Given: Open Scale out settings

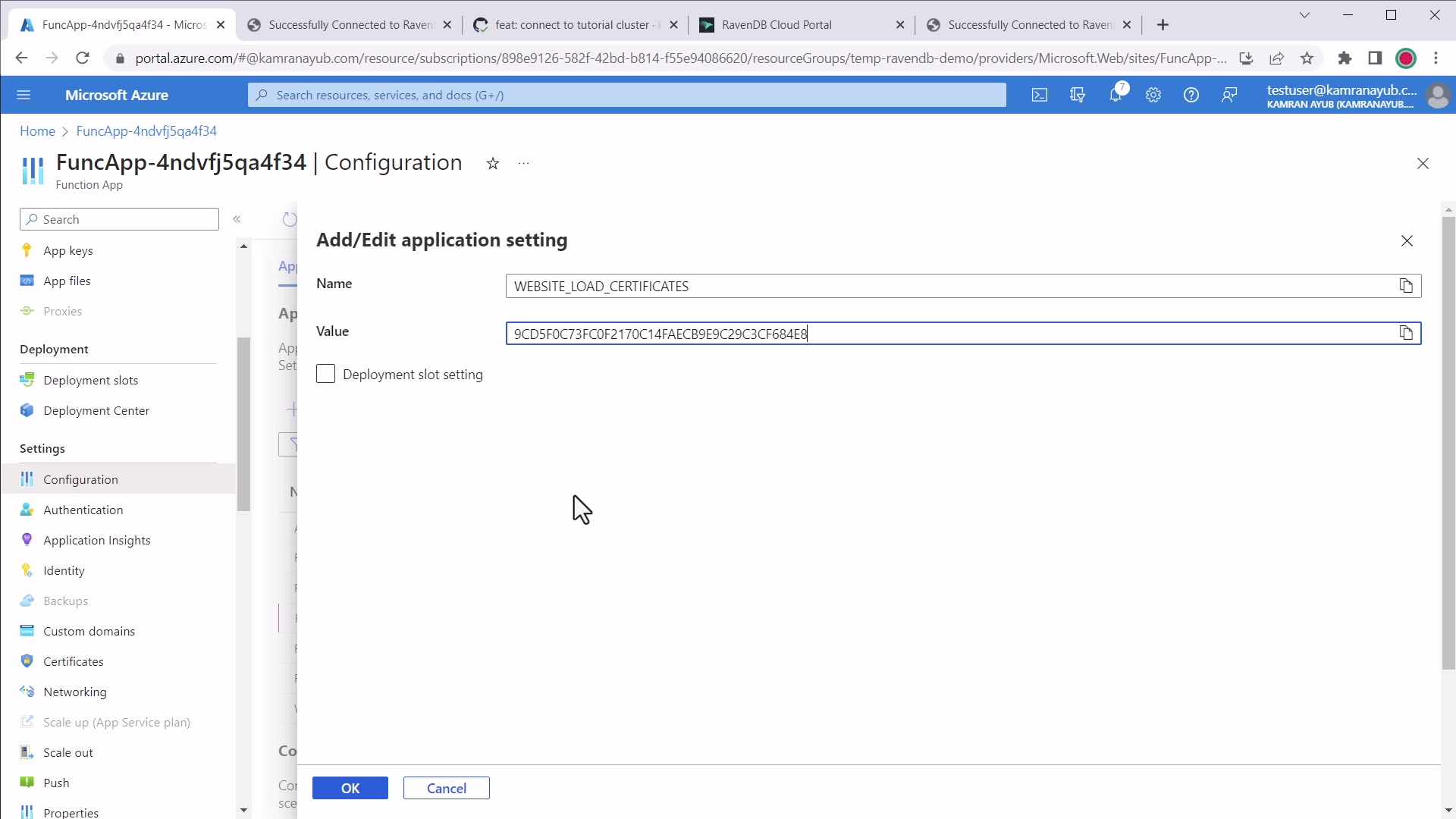Looking at the screenshot, I should (x=68, y=752).
